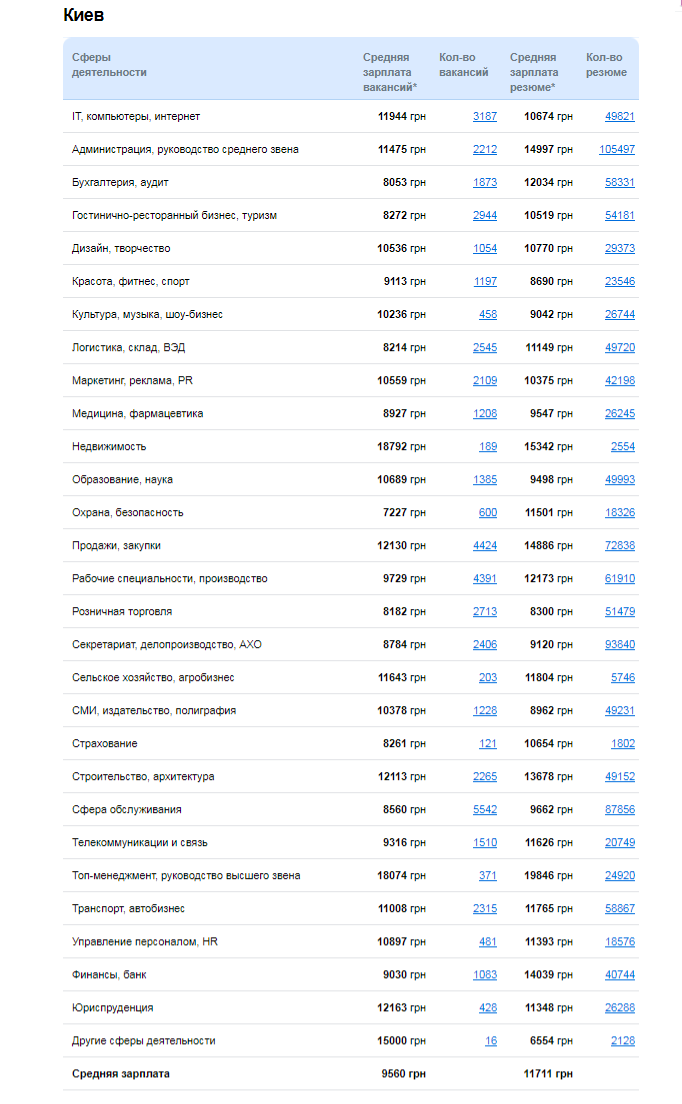This screenshot has width=682, height=1104.
Task: Click 4424 vacancies for Продажи, закупки
Action: click(484, 545)
